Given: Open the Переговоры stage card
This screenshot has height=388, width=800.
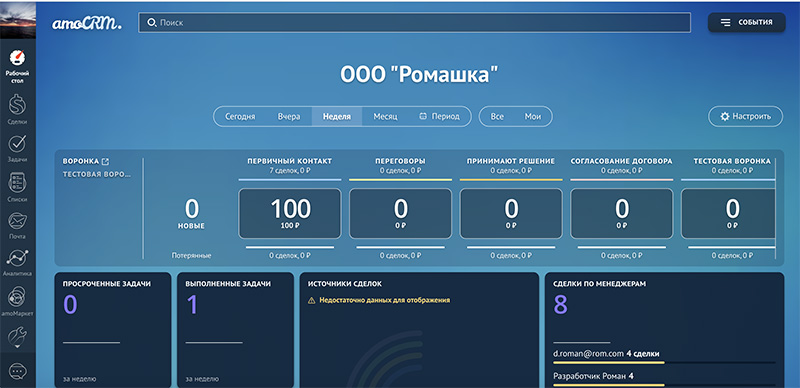Looking at the screenshot, I should click(401, 213).
